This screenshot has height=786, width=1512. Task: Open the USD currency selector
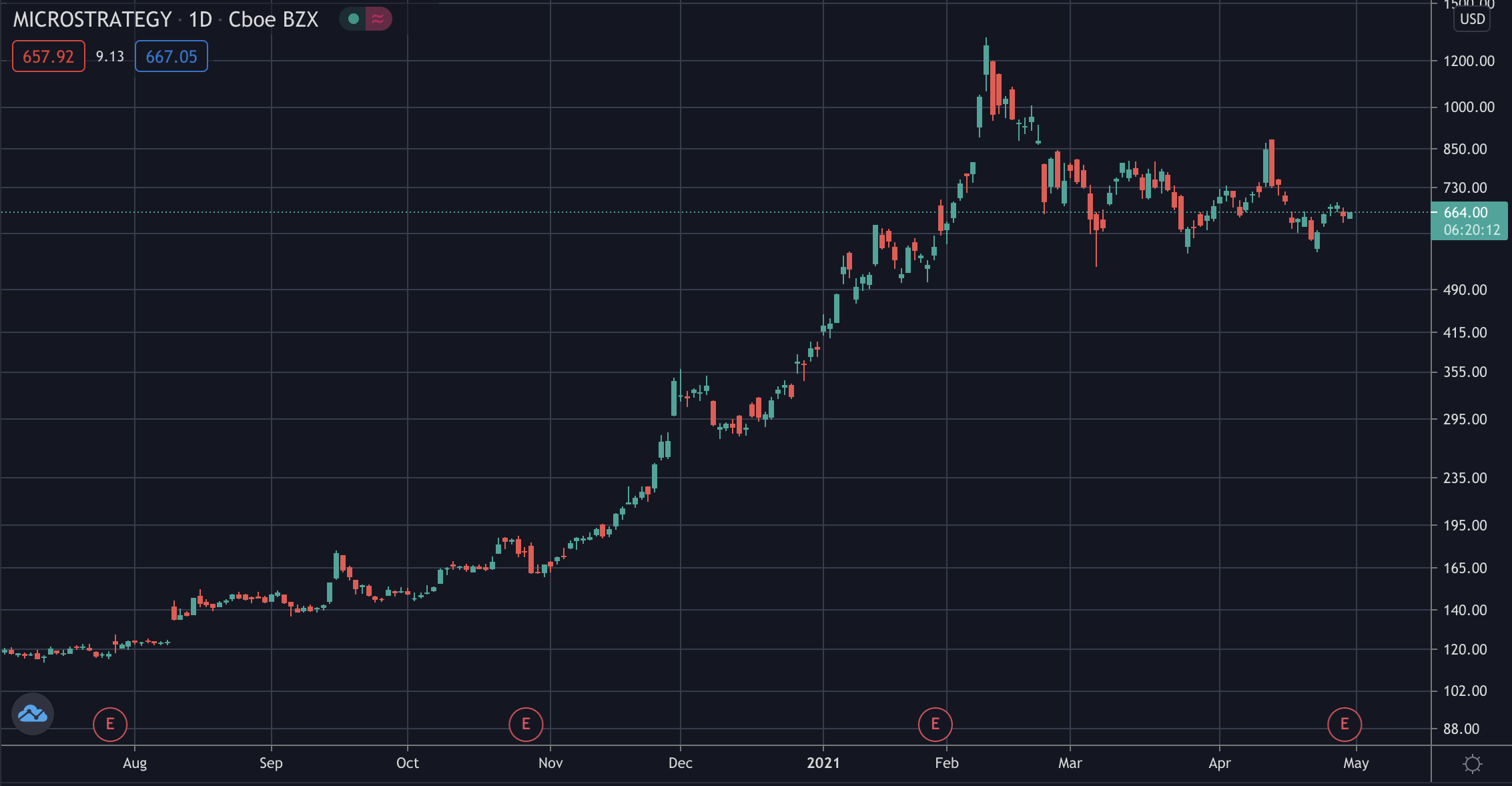point(1472,19)
